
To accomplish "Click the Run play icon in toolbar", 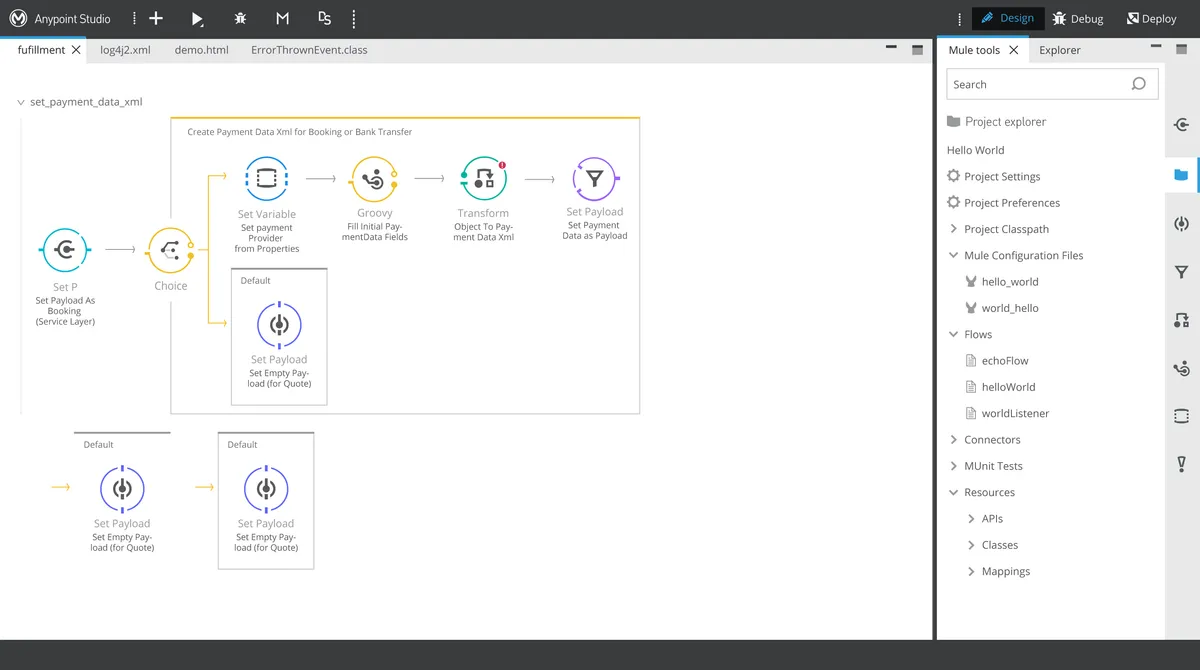I will [x=198, y=19].
